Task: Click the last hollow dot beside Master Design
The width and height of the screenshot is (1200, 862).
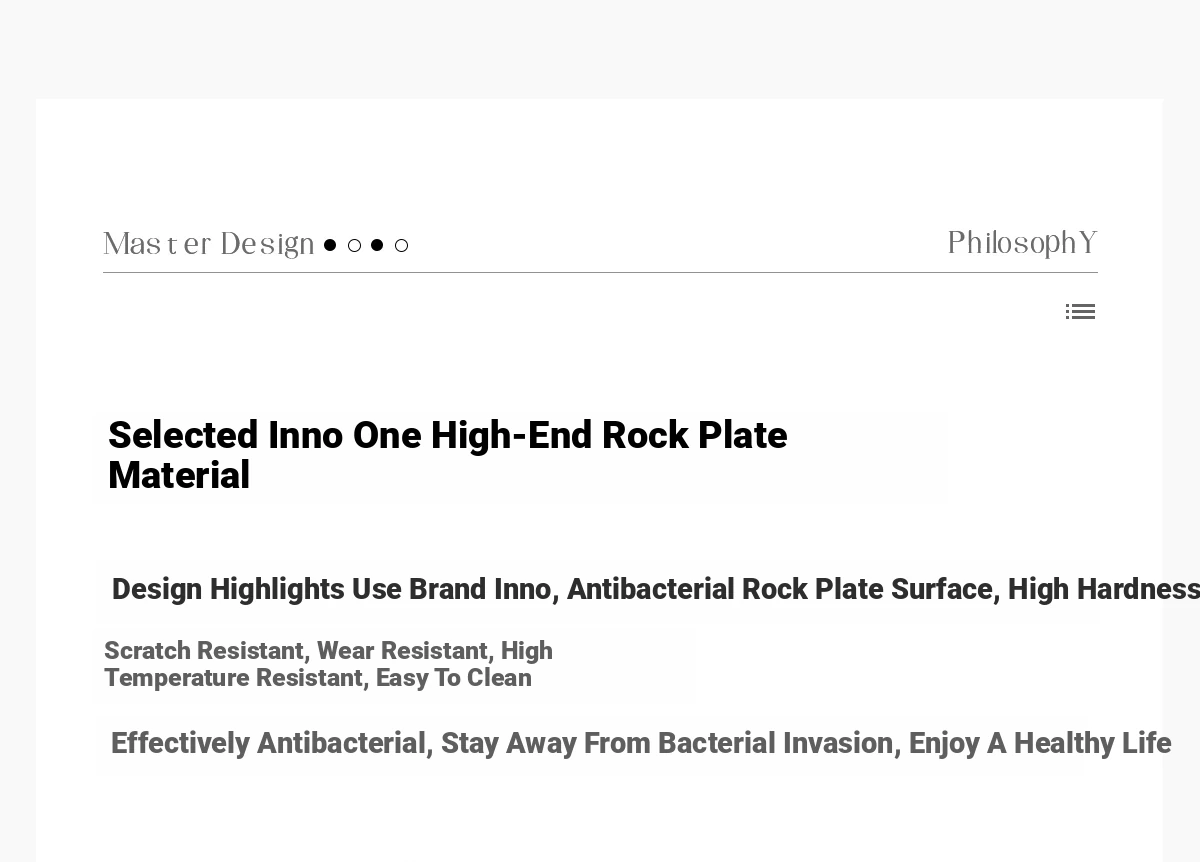Action: [x=401, y=245]
